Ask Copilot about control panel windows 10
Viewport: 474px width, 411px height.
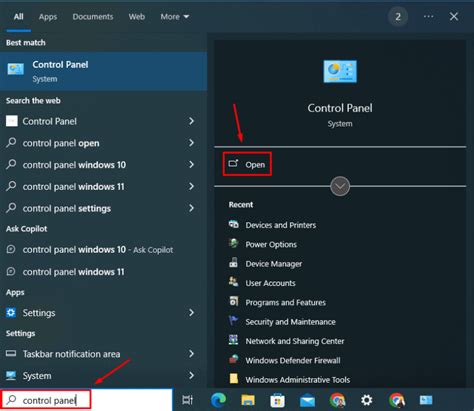tap(103, 250)
